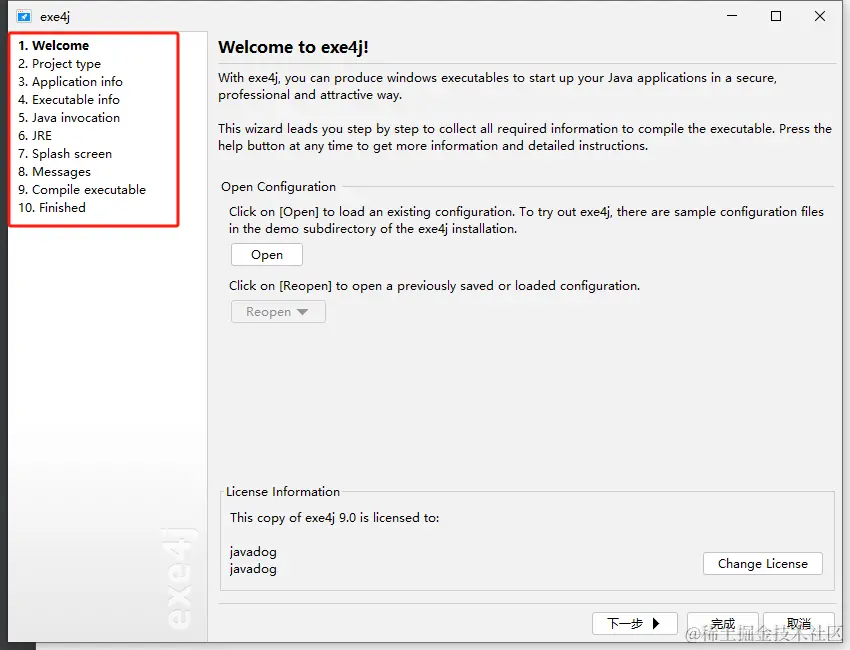This screenshot has height=650, width=850.
Task: Click the 取消 cancel button
Action: pyautogui.click(x=799, y=623)
